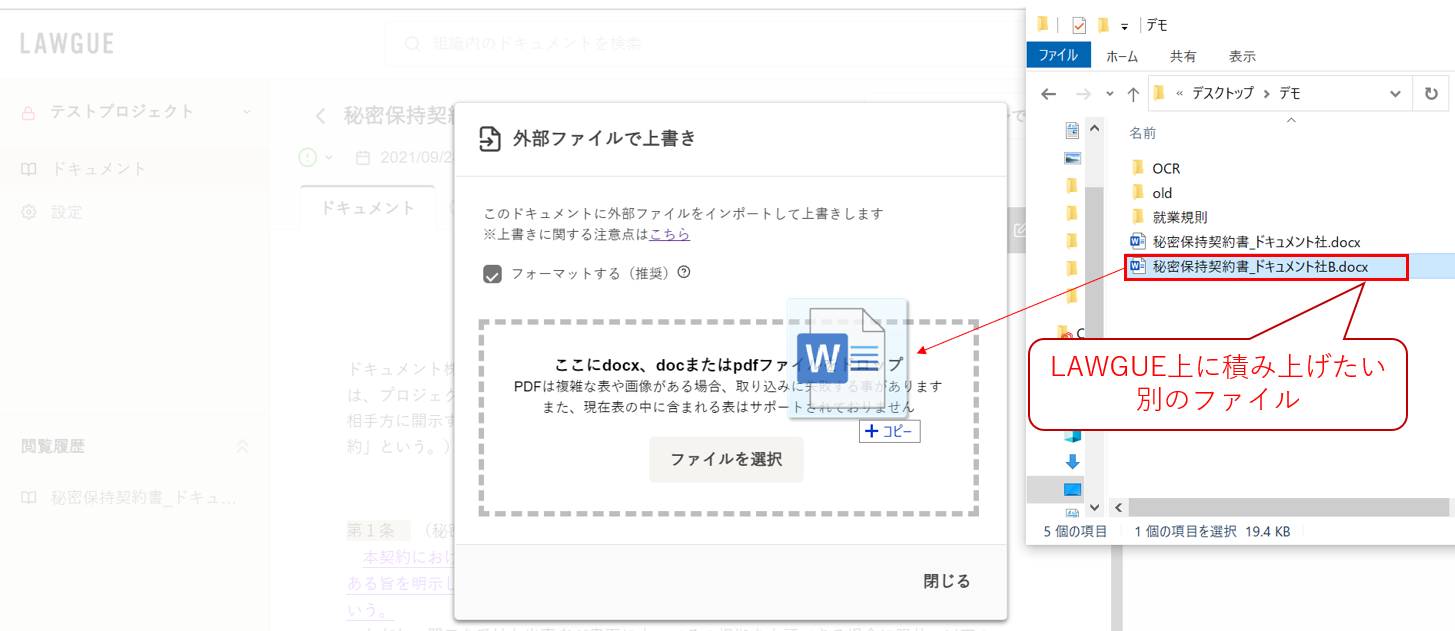
Task: Open the recent locations dropdown arrow
Action: coord(1110,94)
